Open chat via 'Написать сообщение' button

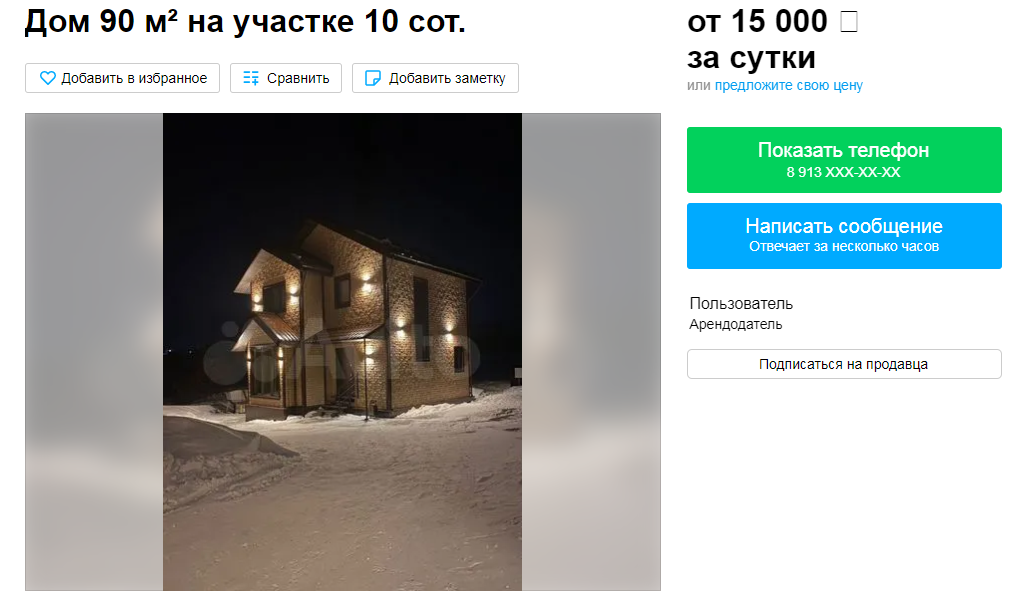[x=844, y=236]
